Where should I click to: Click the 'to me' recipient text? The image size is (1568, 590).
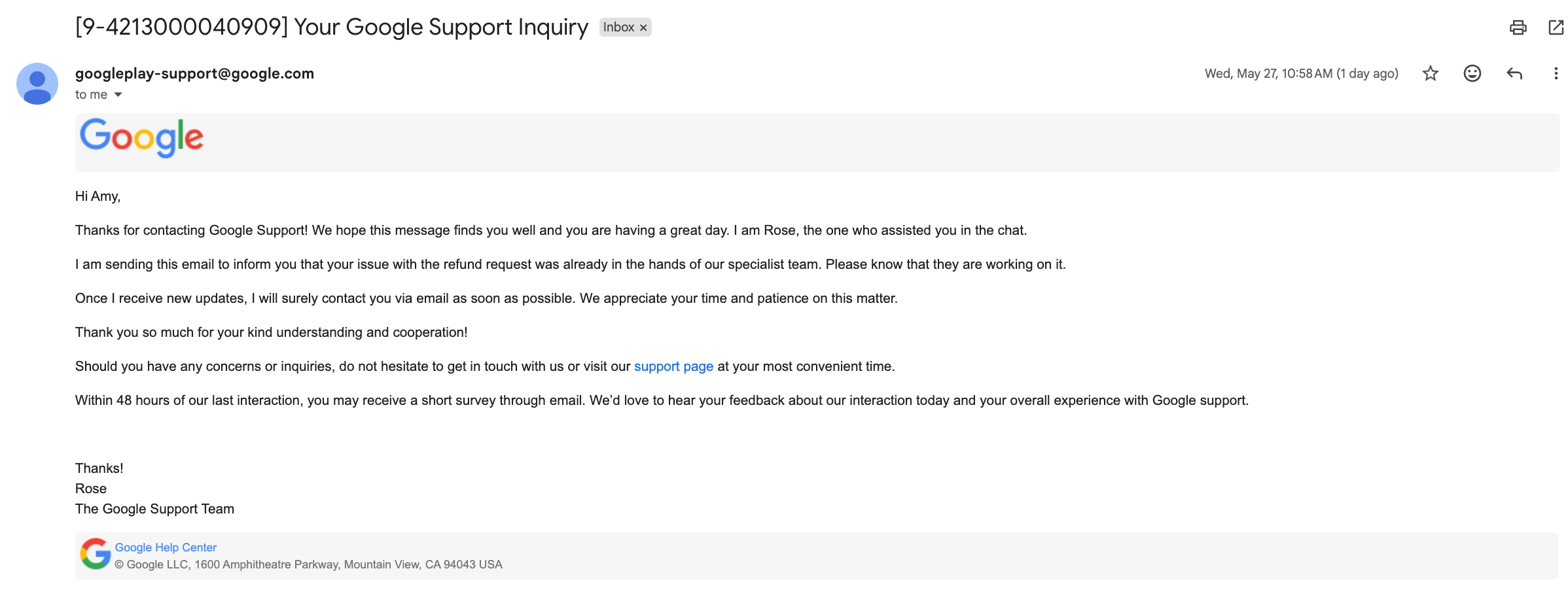pyautogui.click(x=91, y=95)
